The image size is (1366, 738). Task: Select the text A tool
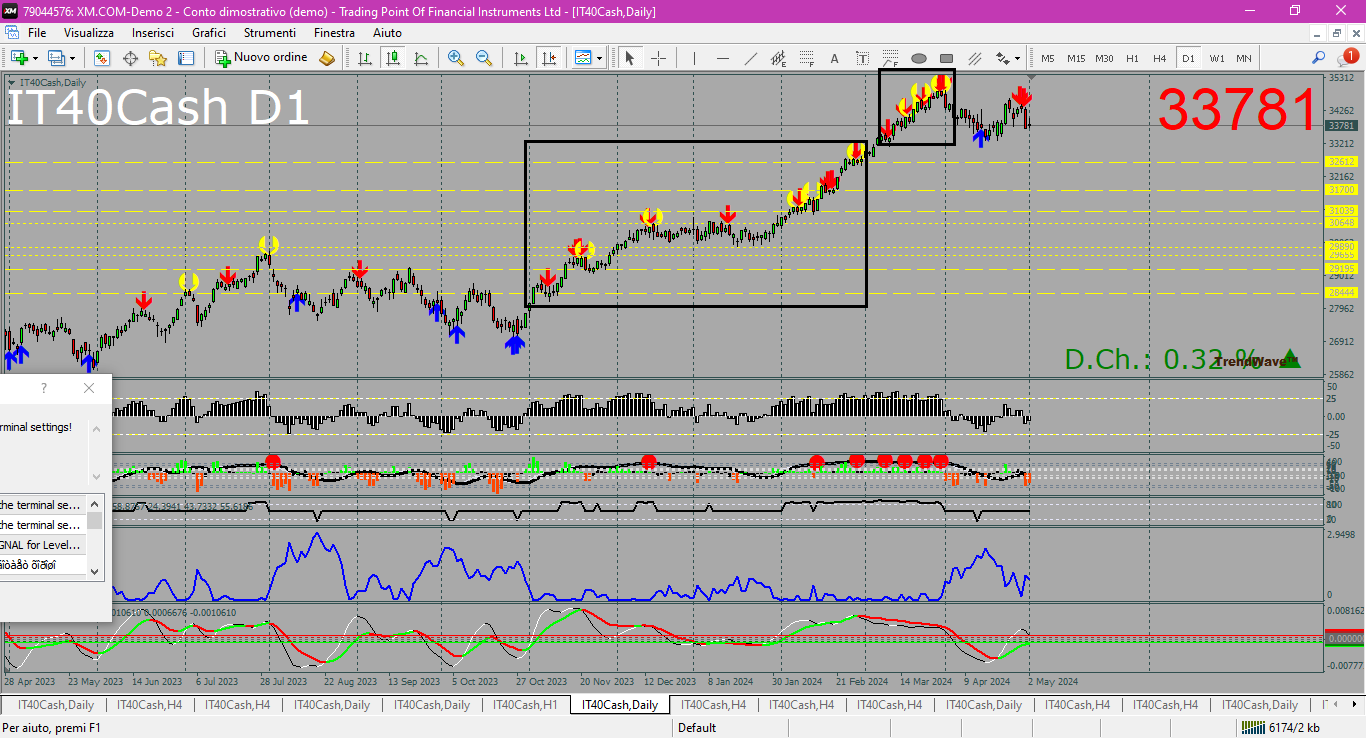835,58
